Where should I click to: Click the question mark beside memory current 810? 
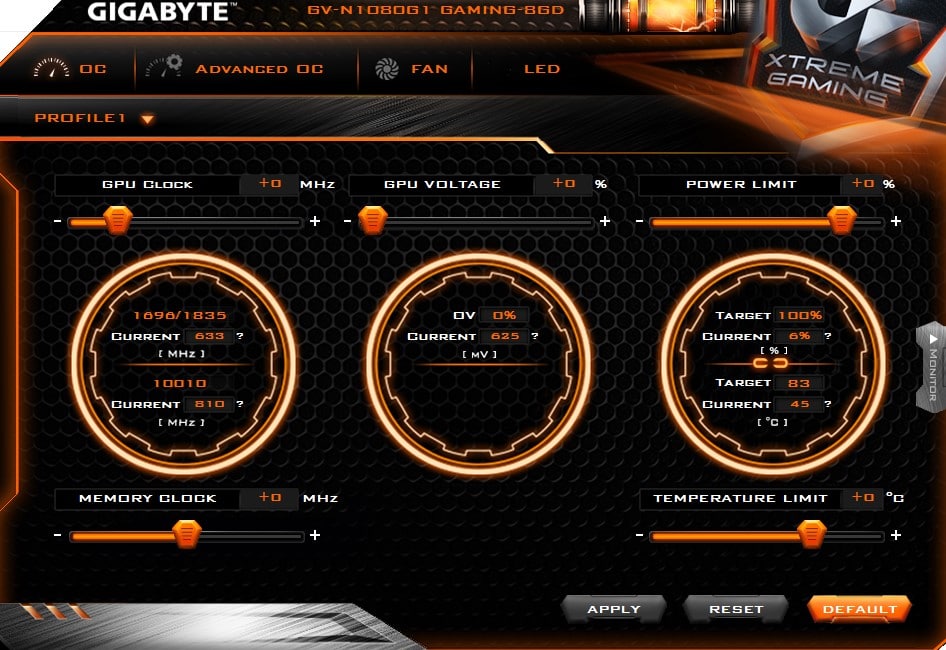pos(240,405)
